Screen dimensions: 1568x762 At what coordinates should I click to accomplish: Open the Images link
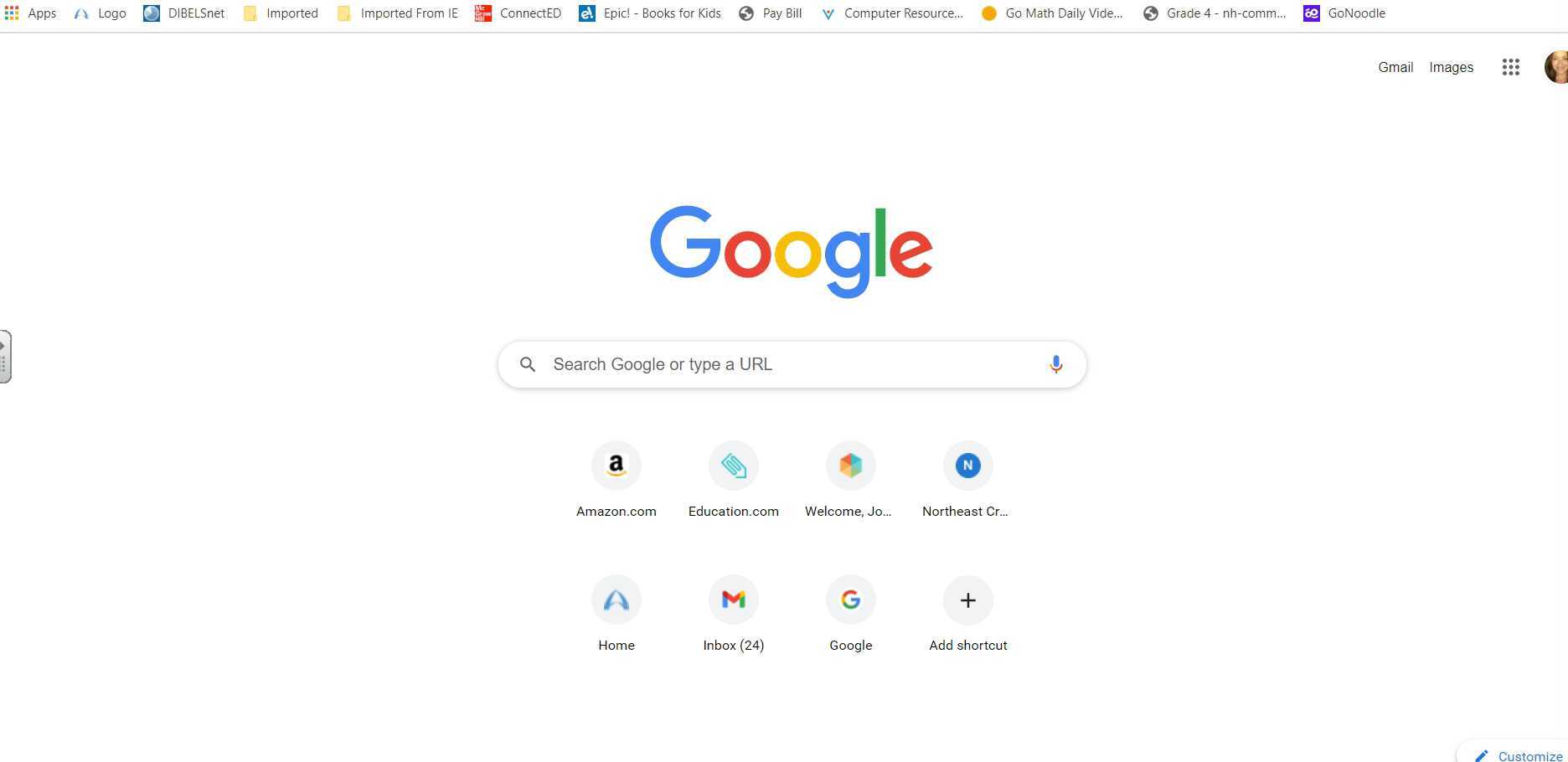(x=1451, y=68)
